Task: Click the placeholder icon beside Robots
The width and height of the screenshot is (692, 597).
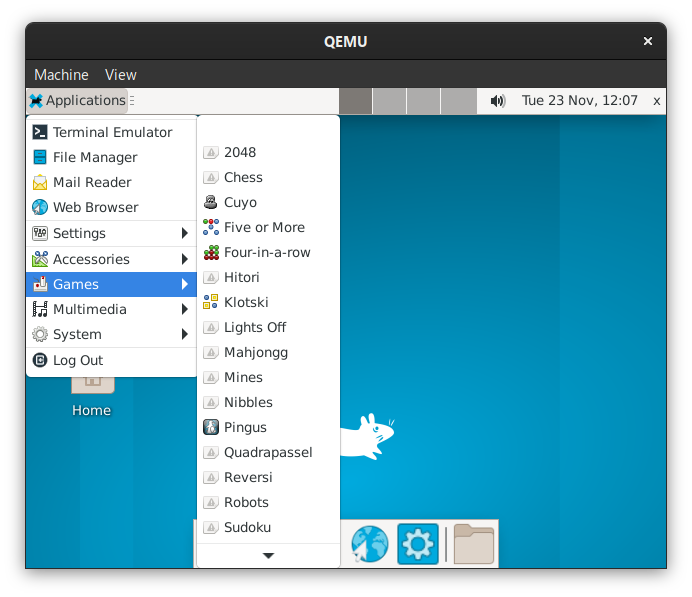Action: click(211, 503)
